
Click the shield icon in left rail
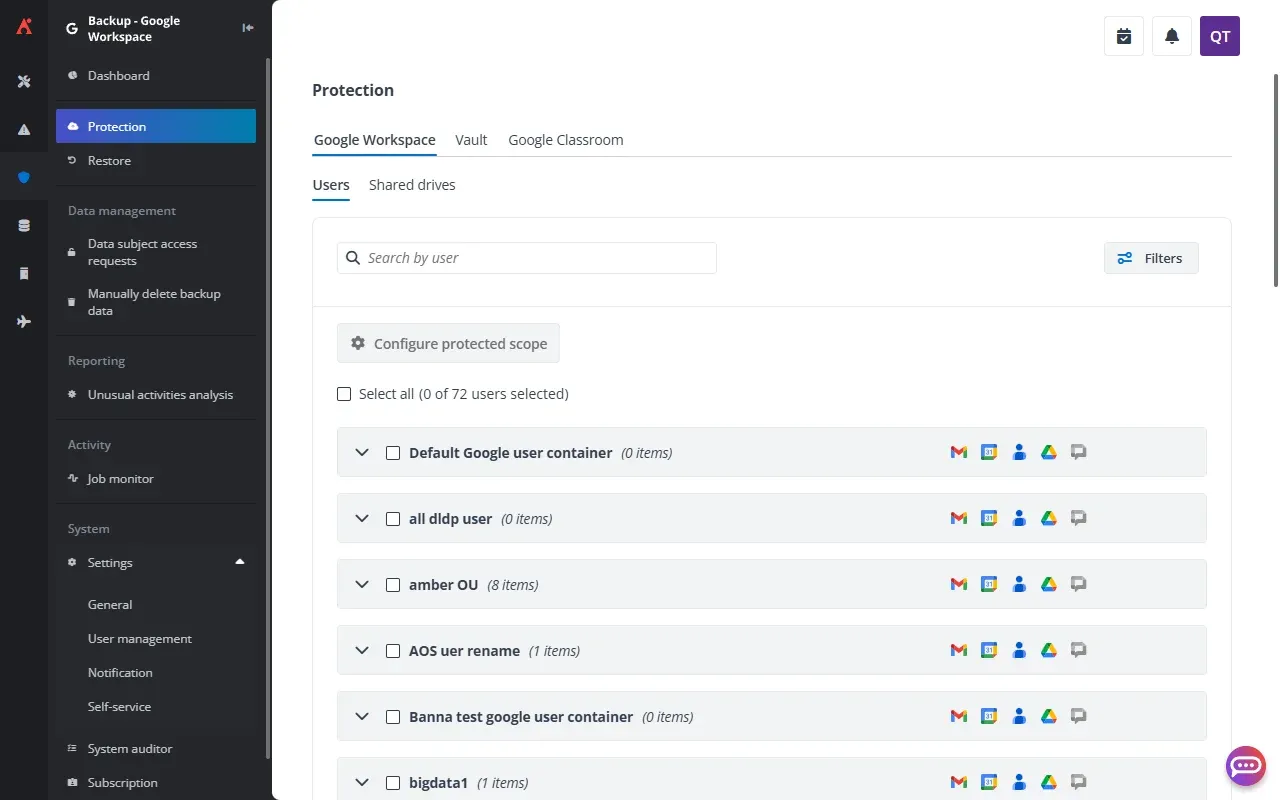(x=24, y=177)
